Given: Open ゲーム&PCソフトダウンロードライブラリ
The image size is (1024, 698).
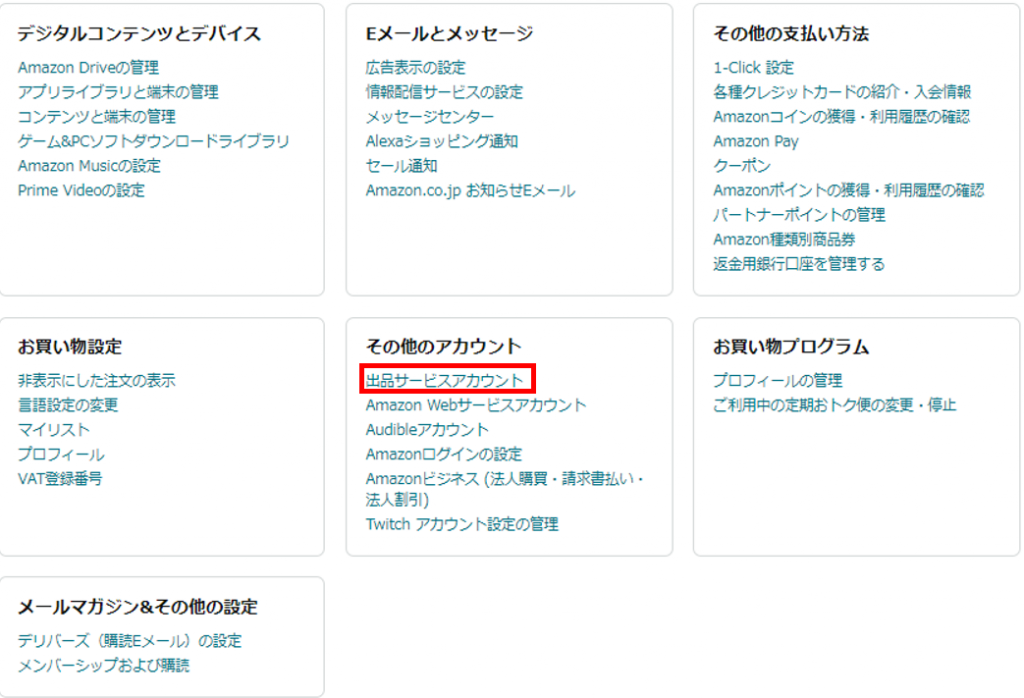Looking at the screenshot, I should pyautogui.click(x=153, y=141).
